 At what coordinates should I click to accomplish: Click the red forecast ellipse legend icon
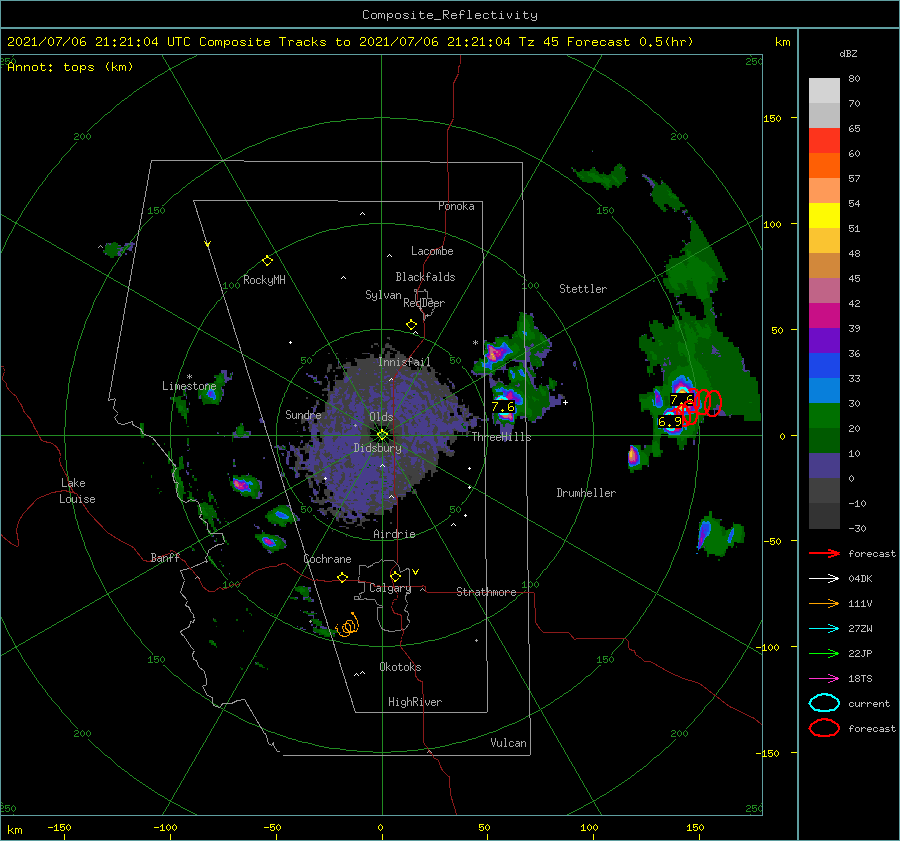[x=824, y=728]
